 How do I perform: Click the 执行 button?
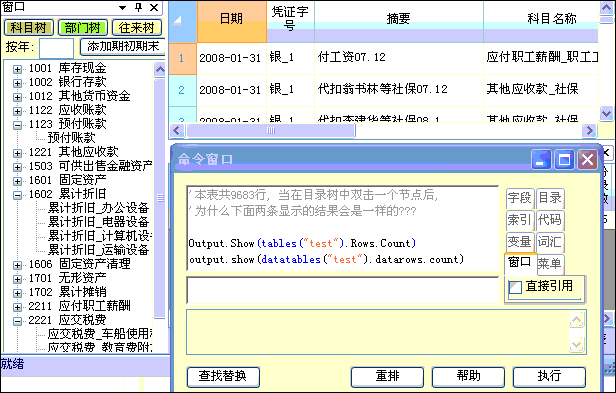click(549, 376)
